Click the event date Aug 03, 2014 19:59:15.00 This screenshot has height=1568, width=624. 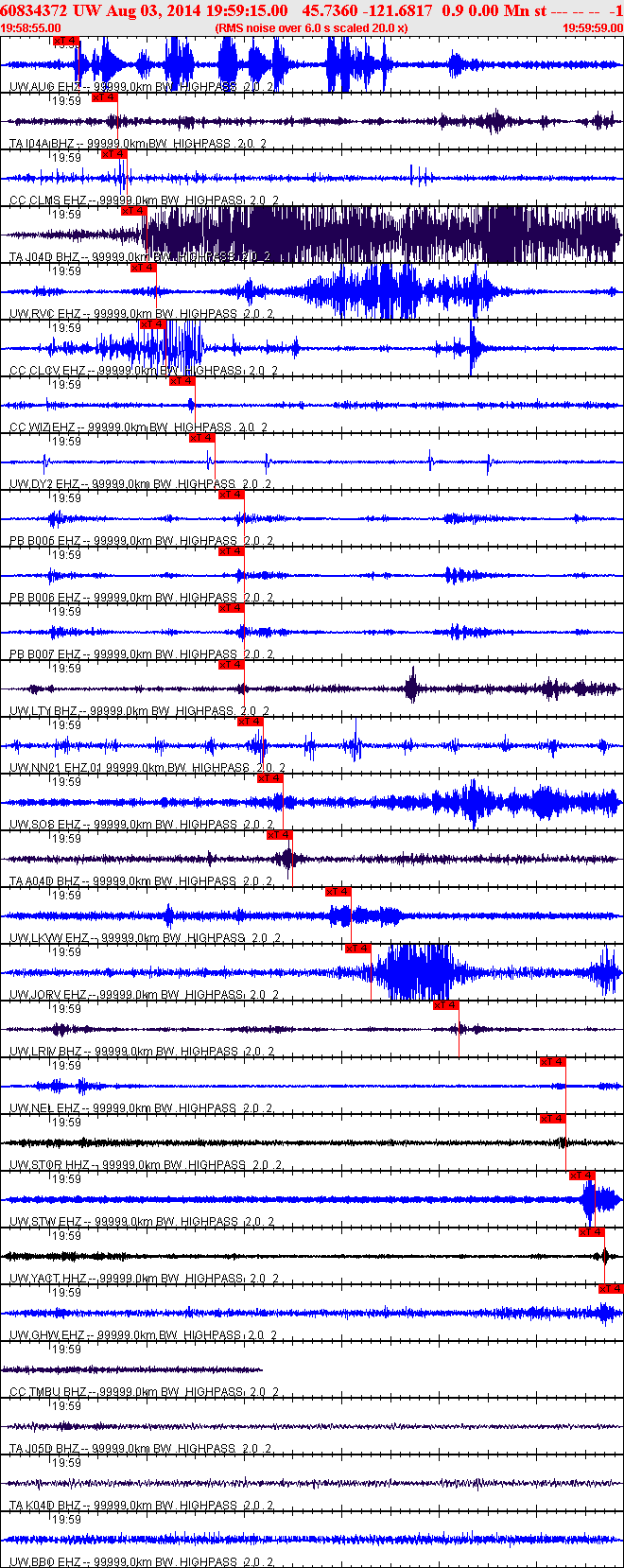tap(180, 10)
